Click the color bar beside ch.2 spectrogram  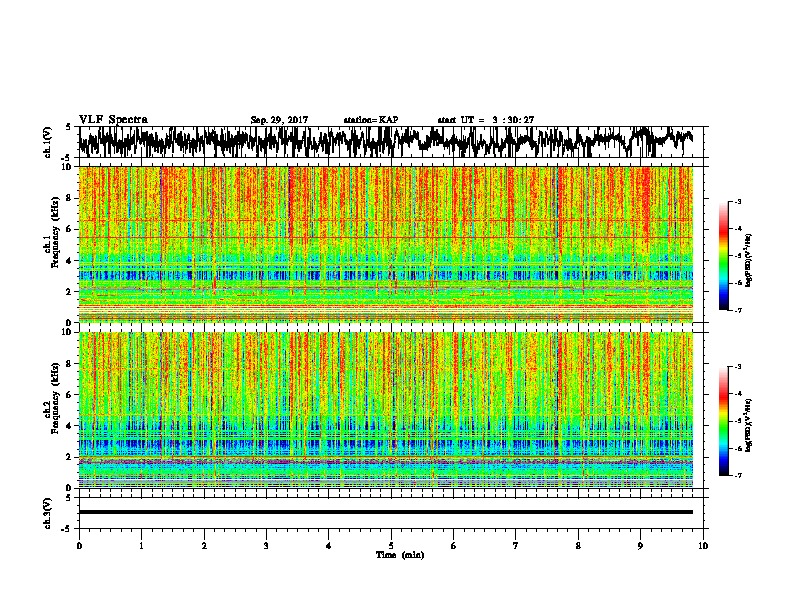coord(724,421)
